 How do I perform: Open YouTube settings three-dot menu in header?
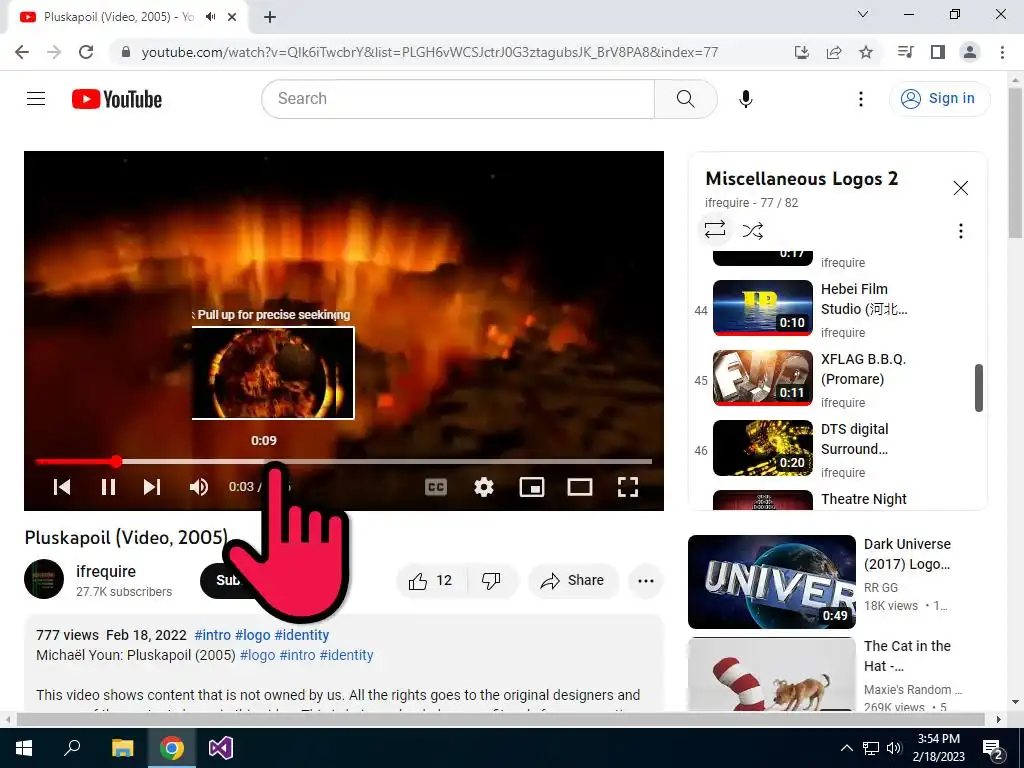[861, 99]
